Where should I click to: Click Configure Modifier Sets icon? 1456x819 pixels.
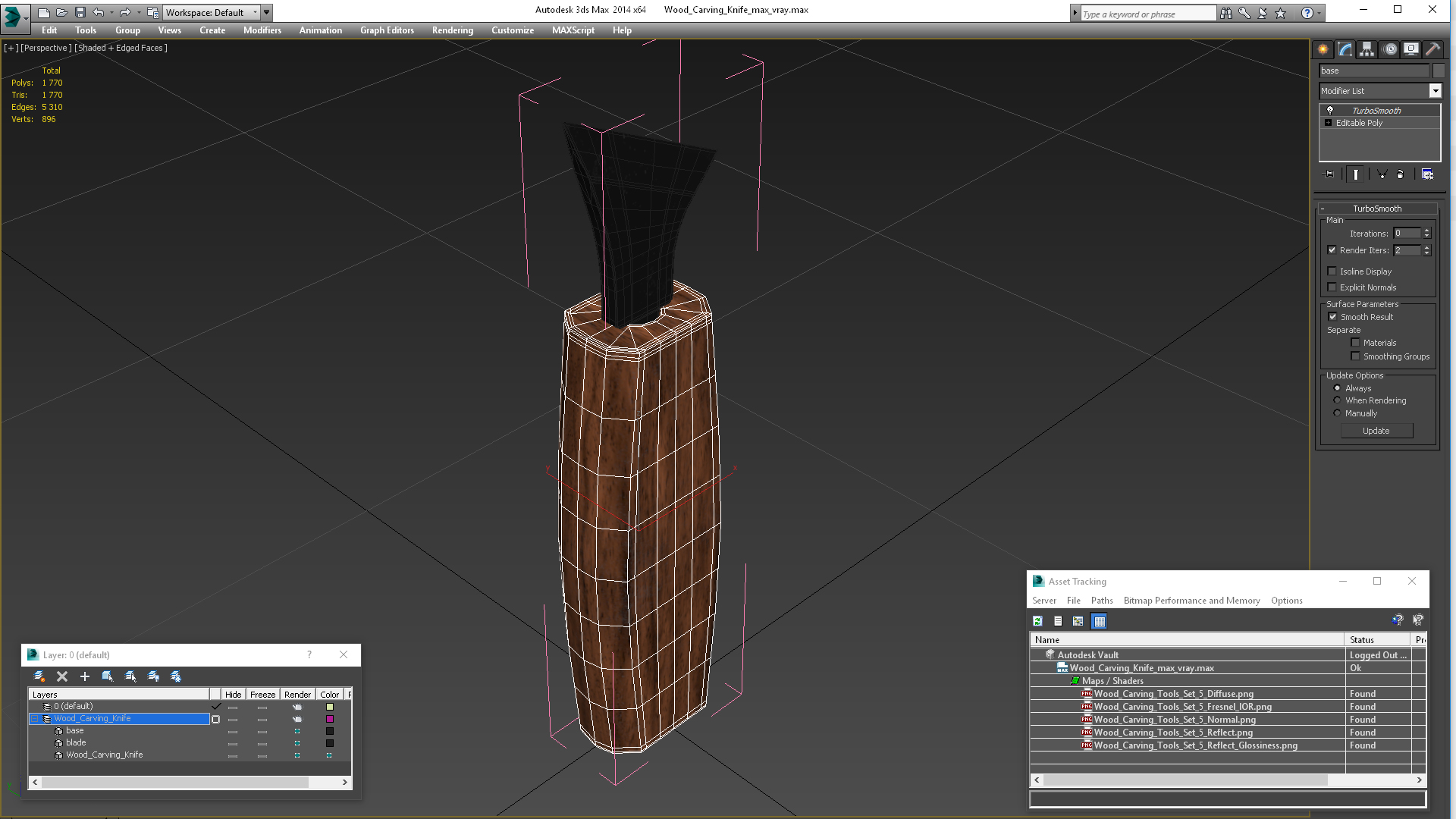tap(1427, 174)
